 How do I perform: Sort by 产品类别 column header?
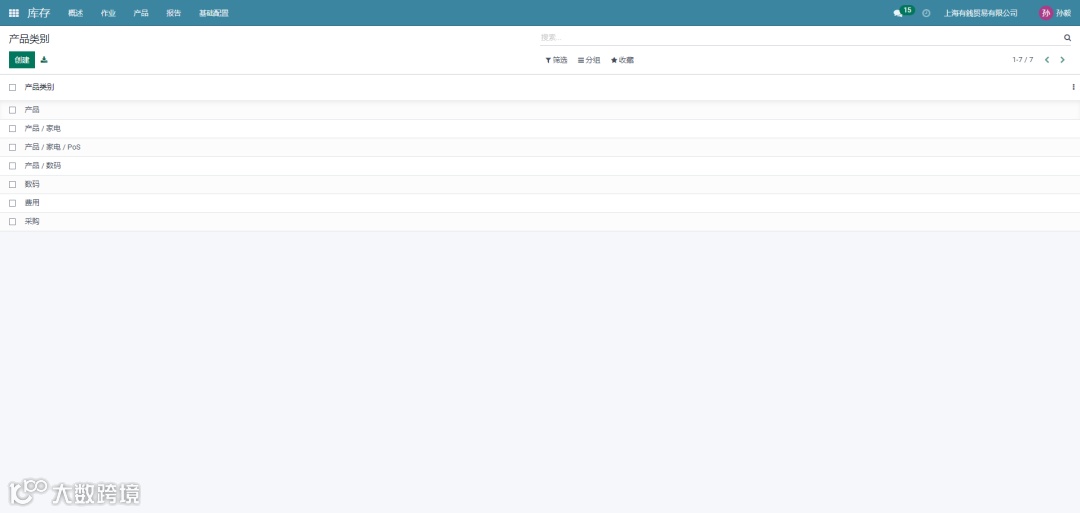[x=39, y=87]
